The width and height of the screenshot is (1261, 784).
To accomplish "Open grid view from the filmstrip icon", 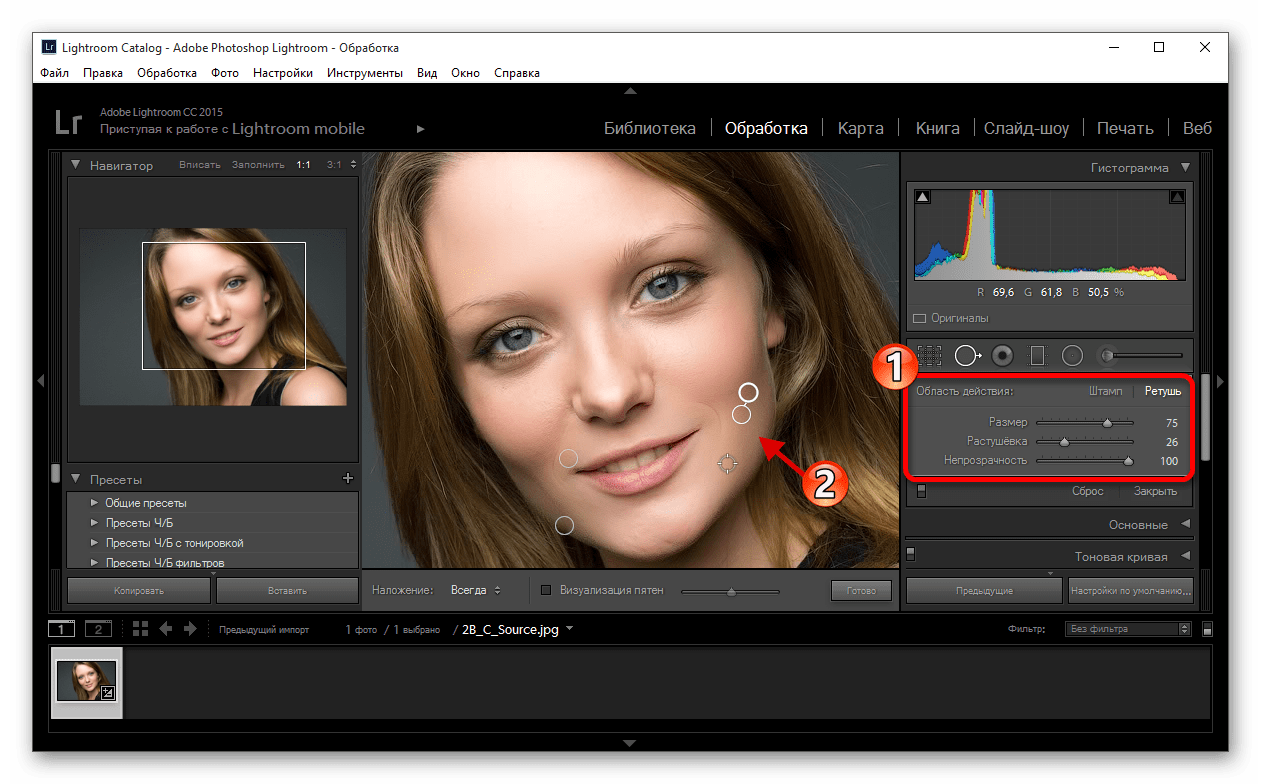I will [140, 629].
